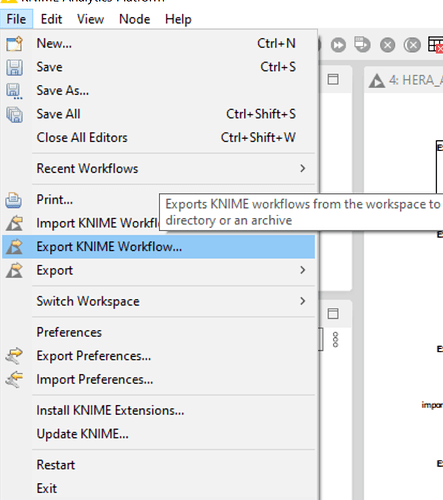Expand the Switch Workspace submenu arrow
This screenshot has height=500, width=443.
point(302,301)
